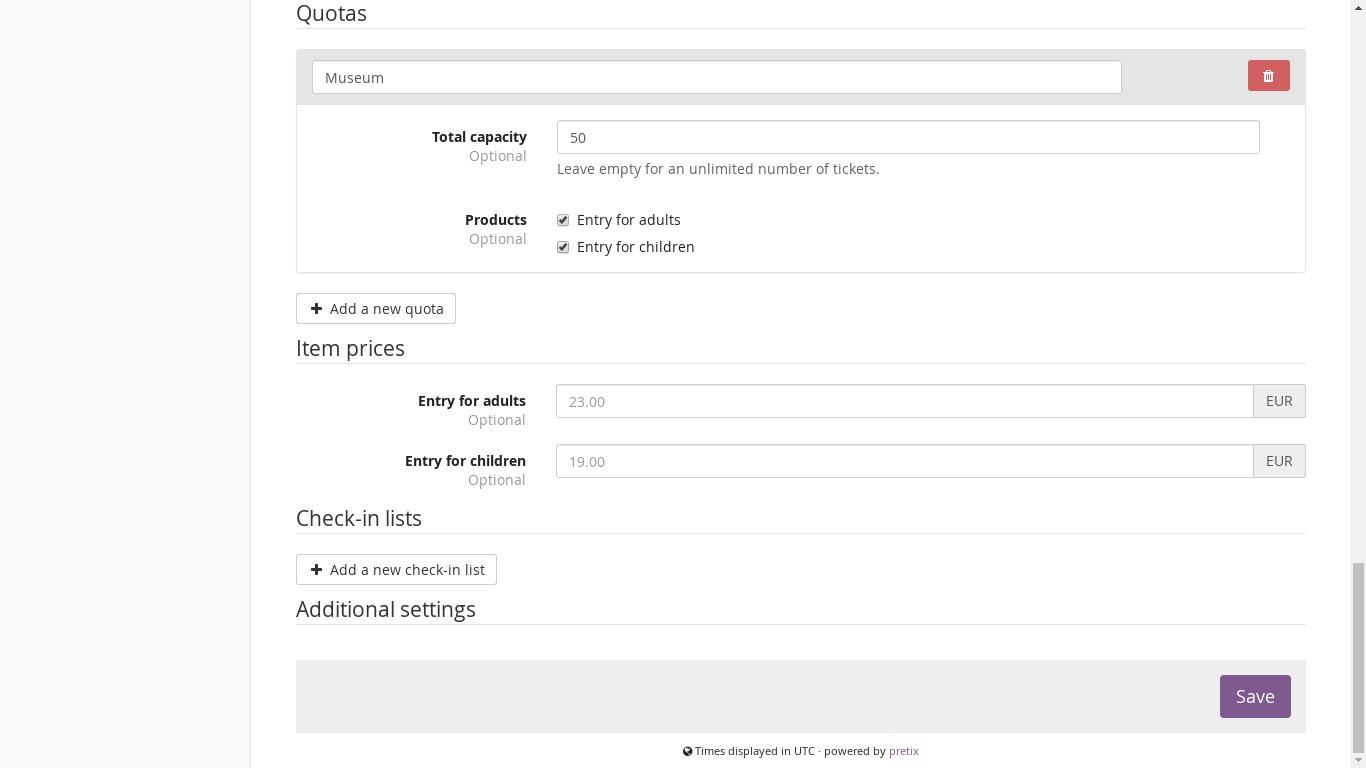
Task: Add a new check-in list
Action: [396, 570]
